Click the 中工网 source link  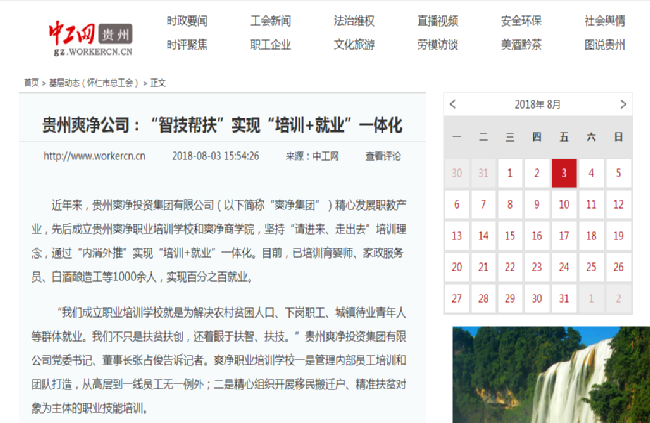[325, 156]
